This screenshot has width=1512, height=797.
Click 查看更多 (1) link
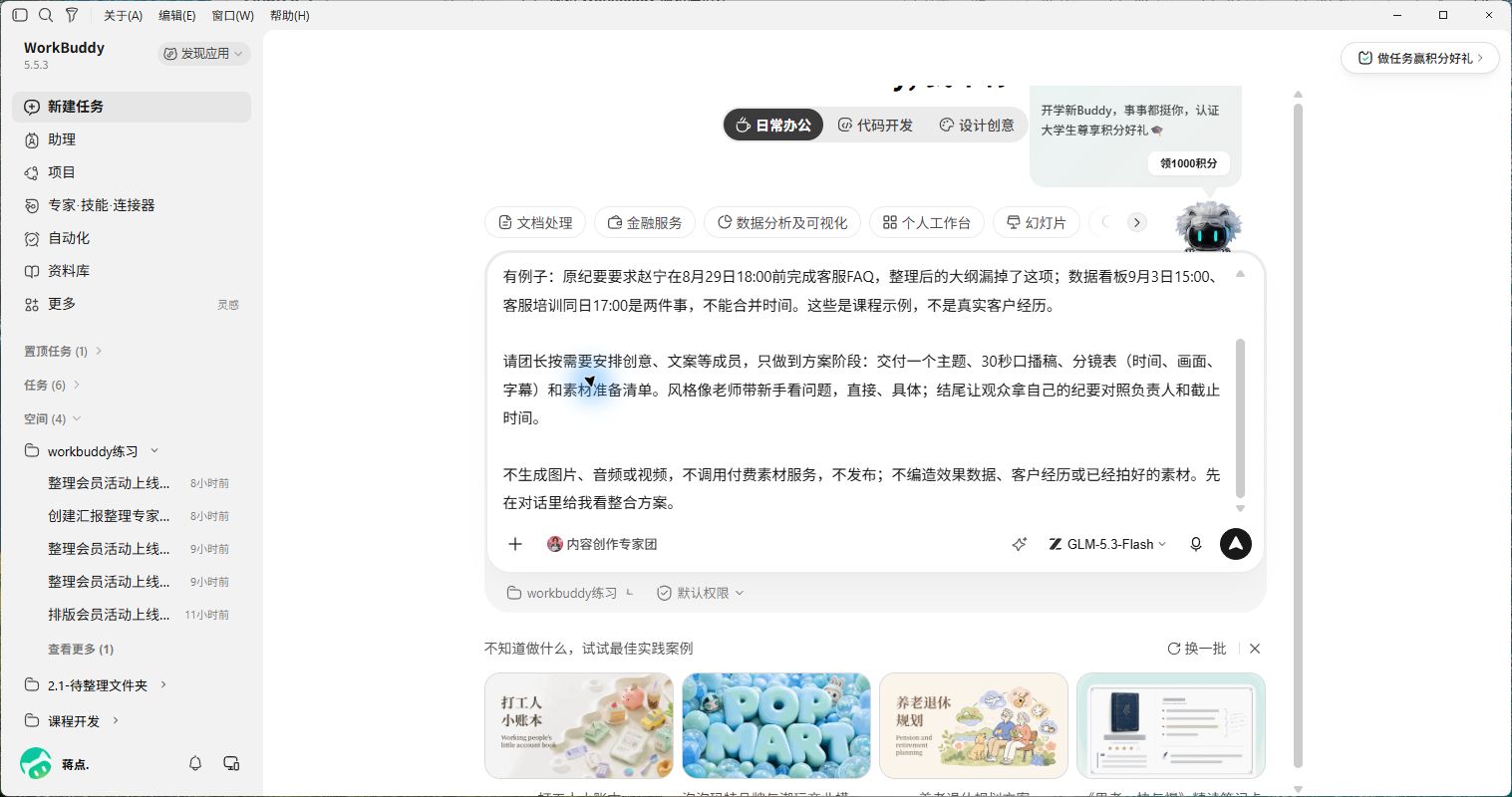click(81, 649)
